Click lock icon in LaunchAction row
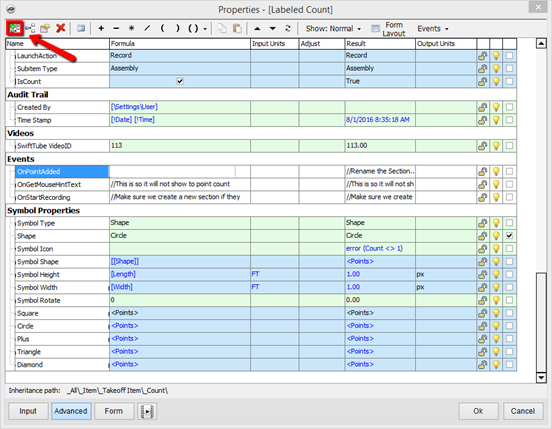552x429 pixels. 482,56
